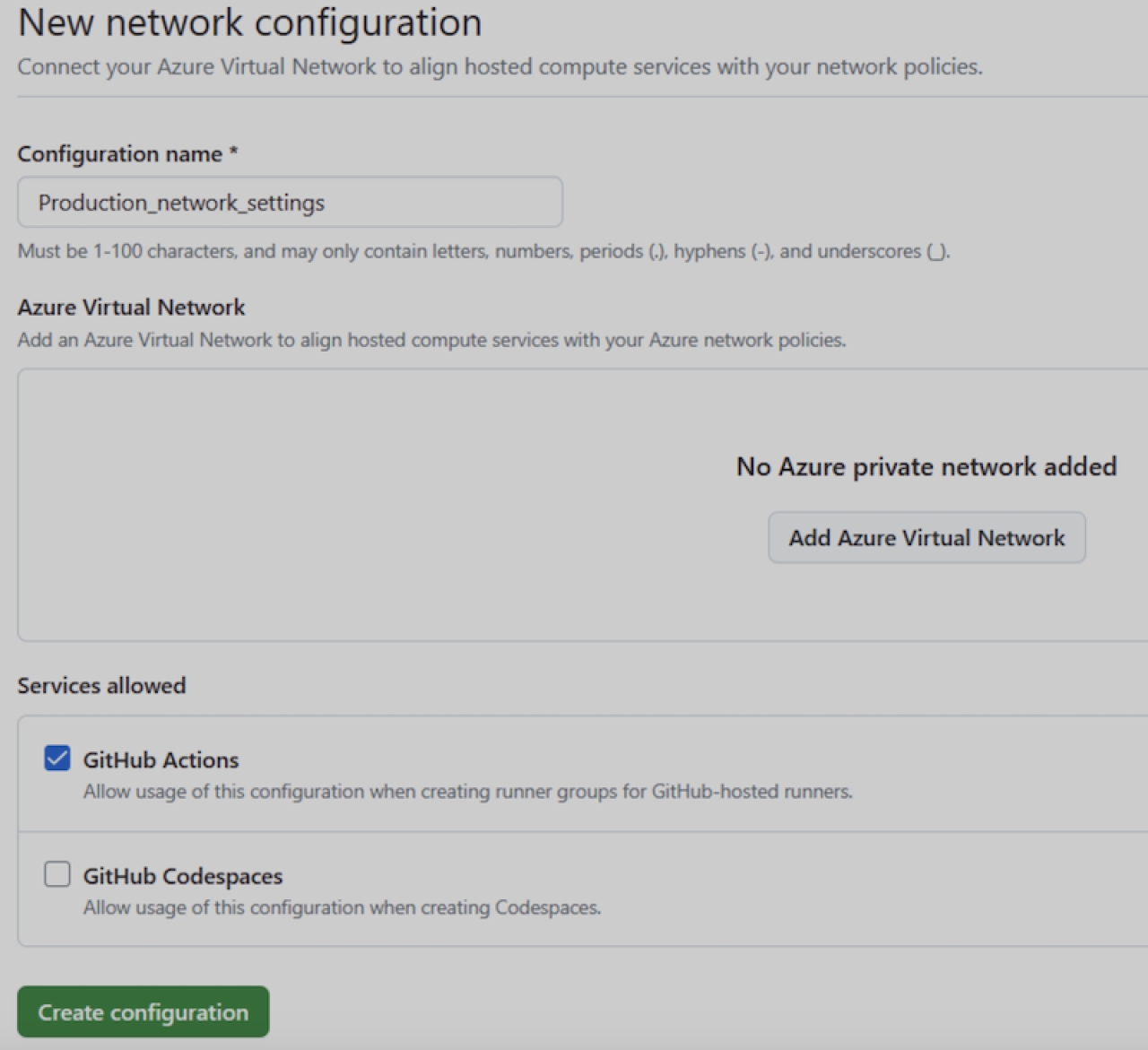Click the New network configuration heading
This screenshot has width=1148, height=1050.
[249, 22]
